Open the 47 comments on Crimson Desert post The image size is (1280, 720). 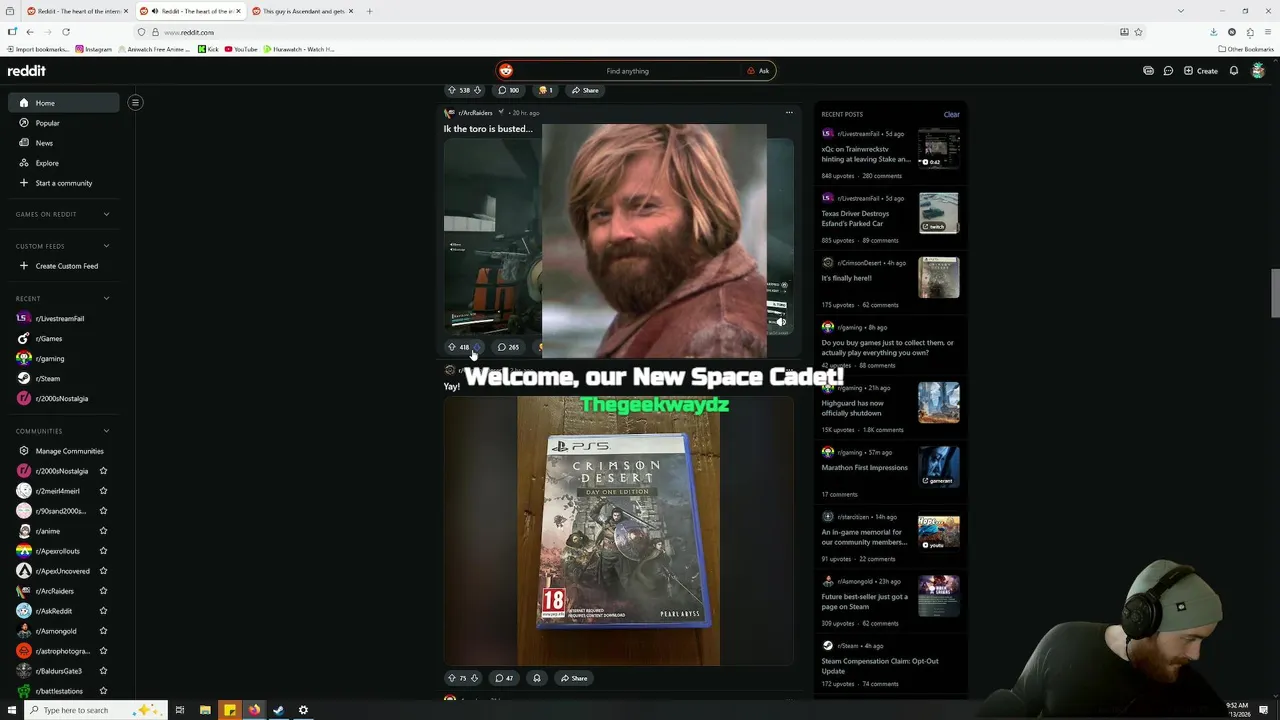504,678
